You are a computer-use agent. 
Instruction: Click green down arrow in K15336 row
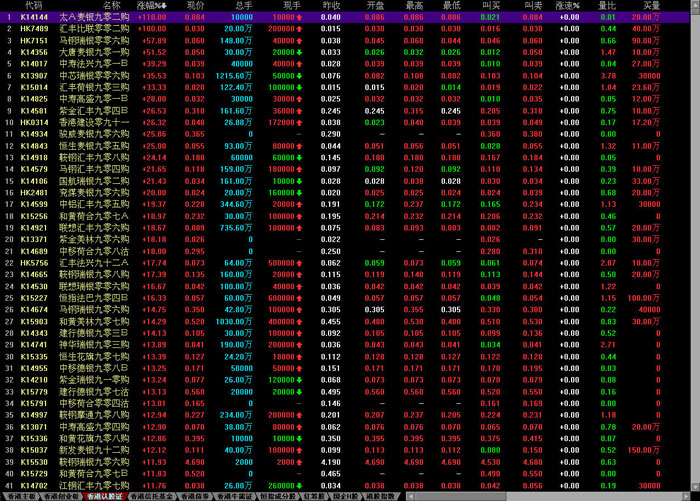click(x=299, y=438)
